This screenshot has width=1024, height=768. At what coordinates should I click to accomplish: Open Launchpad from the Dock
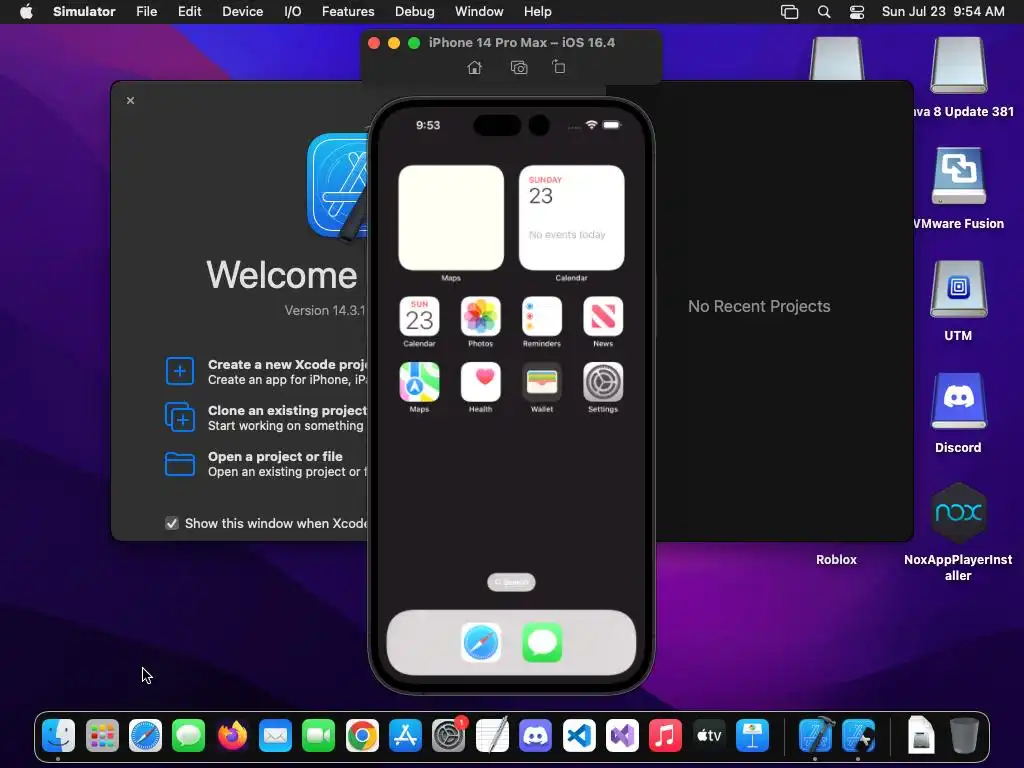tap(102, 736)
